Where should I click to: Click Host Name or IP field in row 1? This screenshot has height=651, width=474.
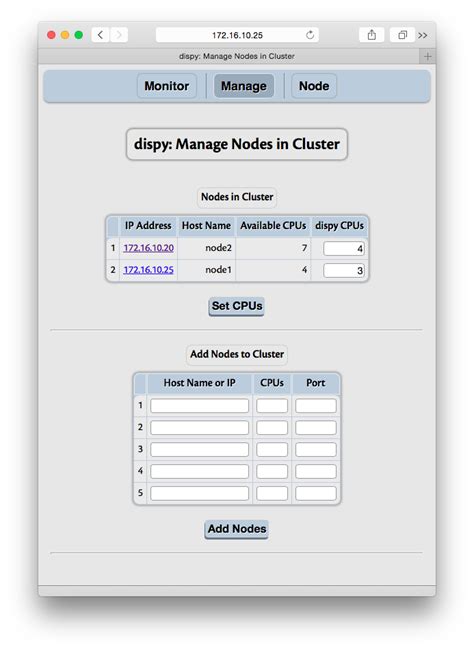pyautogui.click(x=199, y=406)
